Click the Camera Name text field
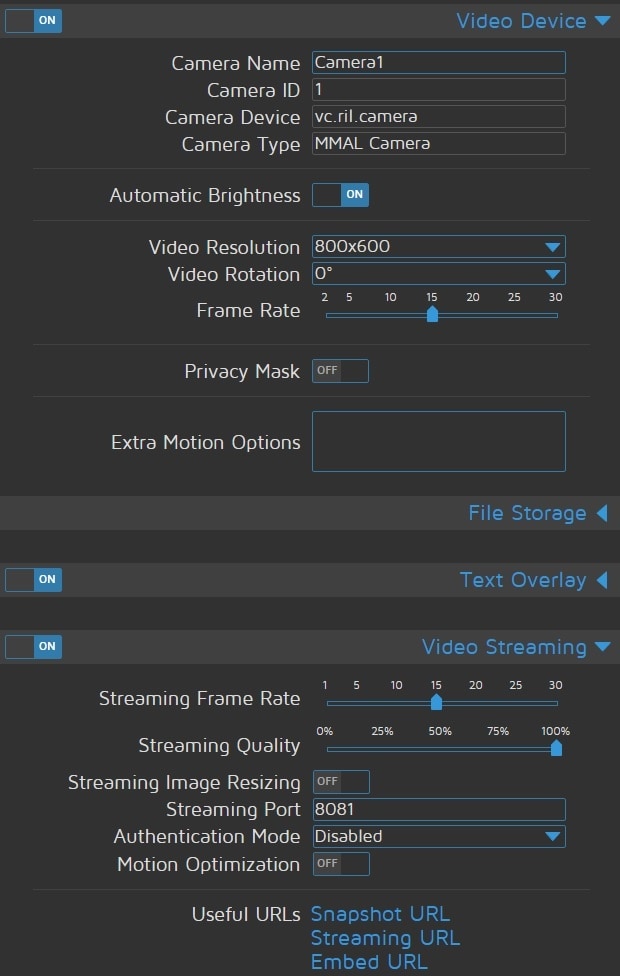Screen dimensions: 620x976 point(439,63)
